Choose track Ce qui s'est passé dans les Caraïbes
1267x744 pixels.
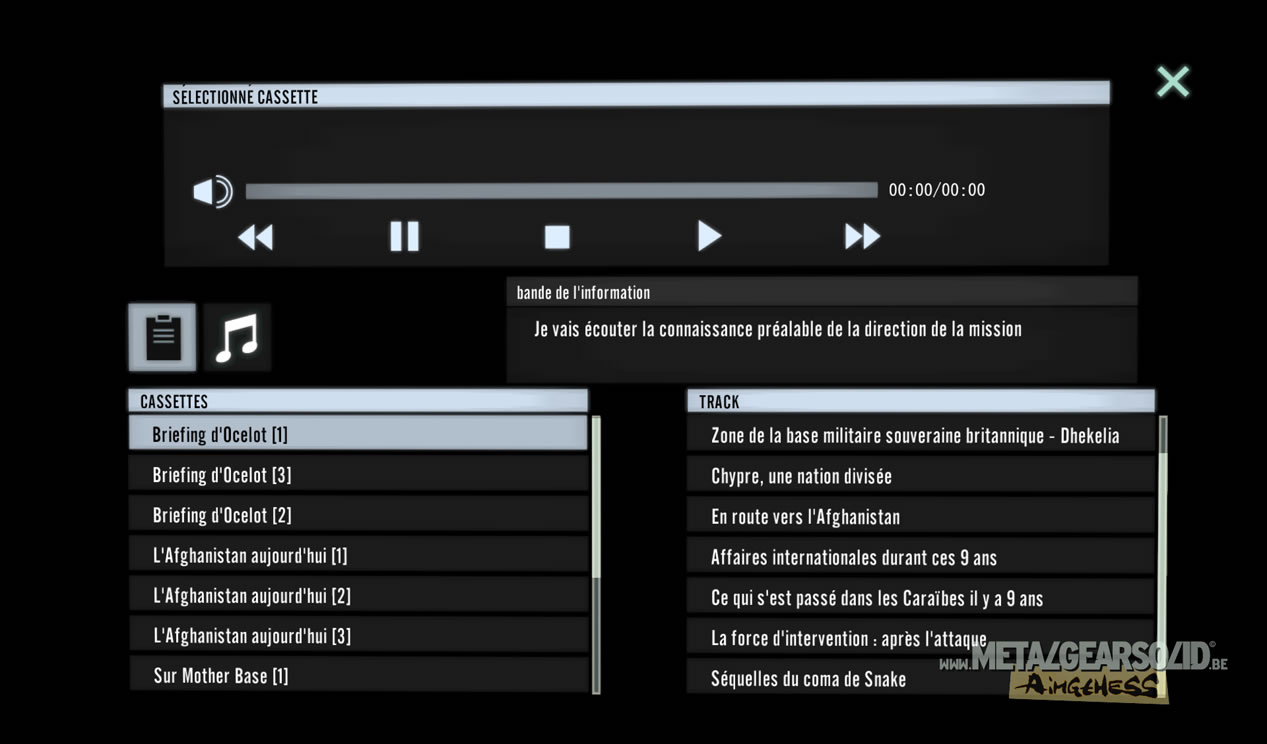(x=921, y=598)
